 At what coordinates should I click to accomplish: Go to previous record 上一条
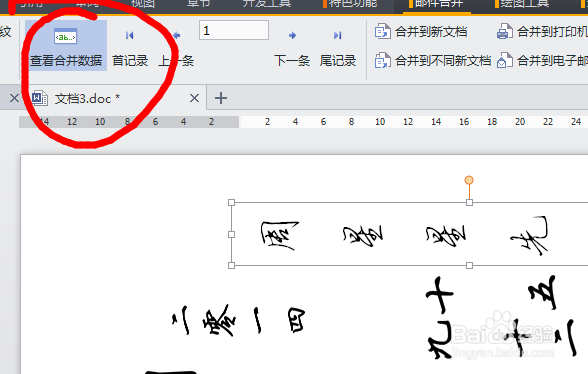tap(176, 49)
